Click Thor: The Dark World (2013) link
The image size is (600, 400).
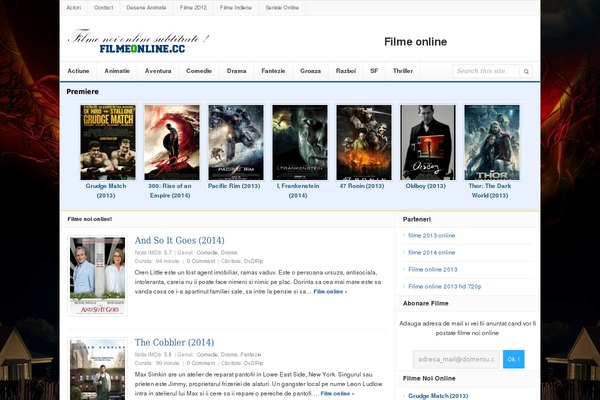490,191
